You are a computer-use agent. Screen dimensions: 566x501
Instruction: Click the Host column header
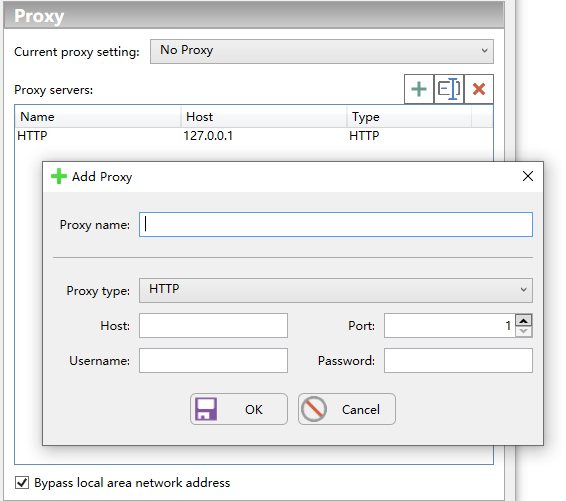tap(264, 117)
